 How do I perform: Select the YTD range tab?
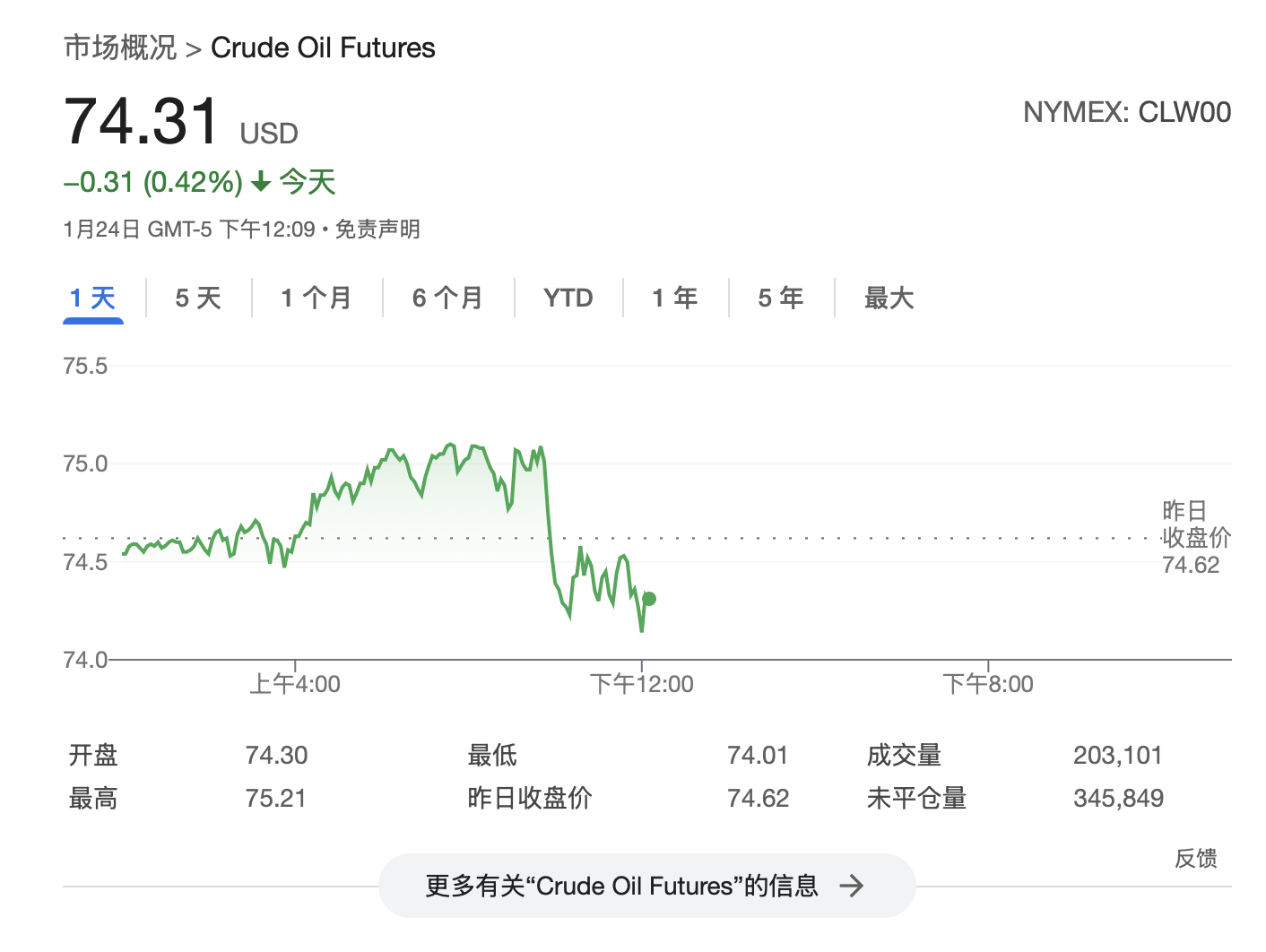[568, 298]
